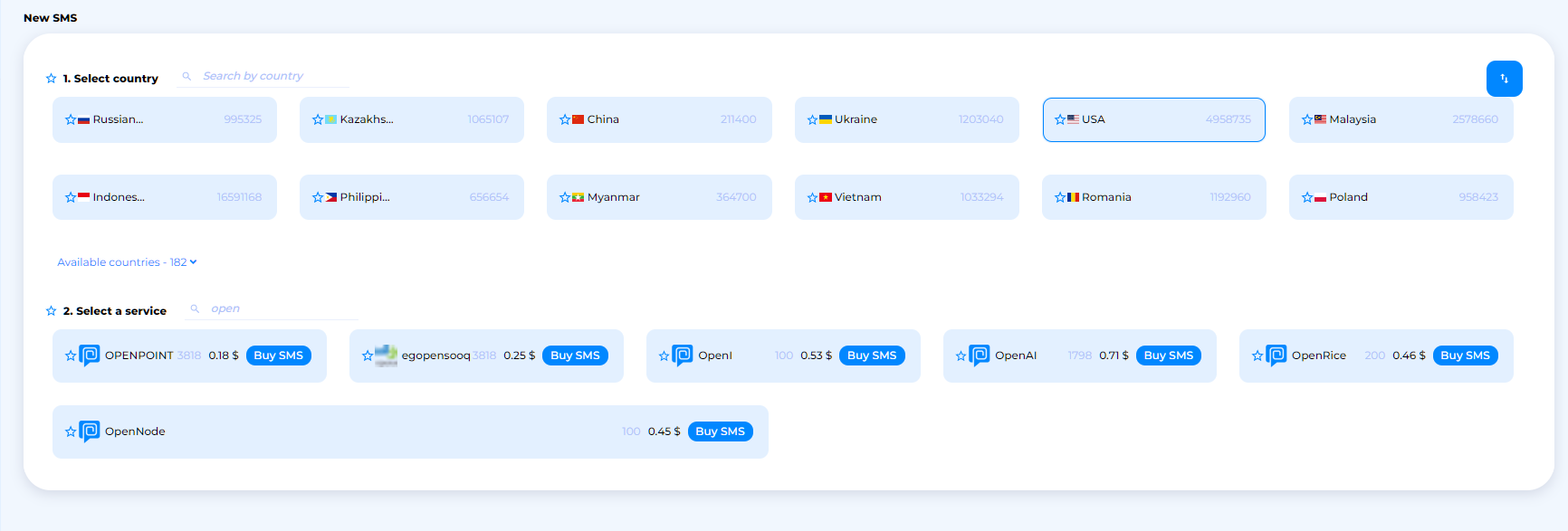Screen dimensions: 1568x531
Task: Select the China country card
Action: [659, 119]
